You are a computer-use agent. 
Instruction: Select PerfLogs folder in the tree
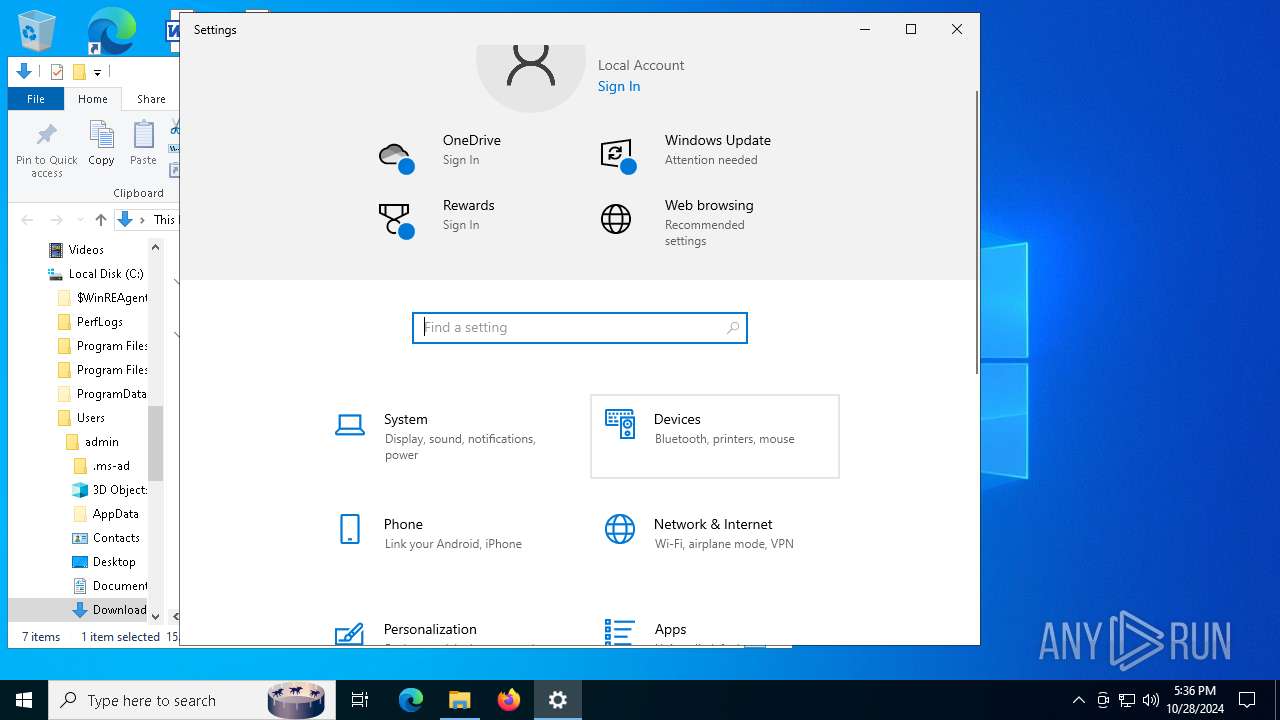(90, 322)
